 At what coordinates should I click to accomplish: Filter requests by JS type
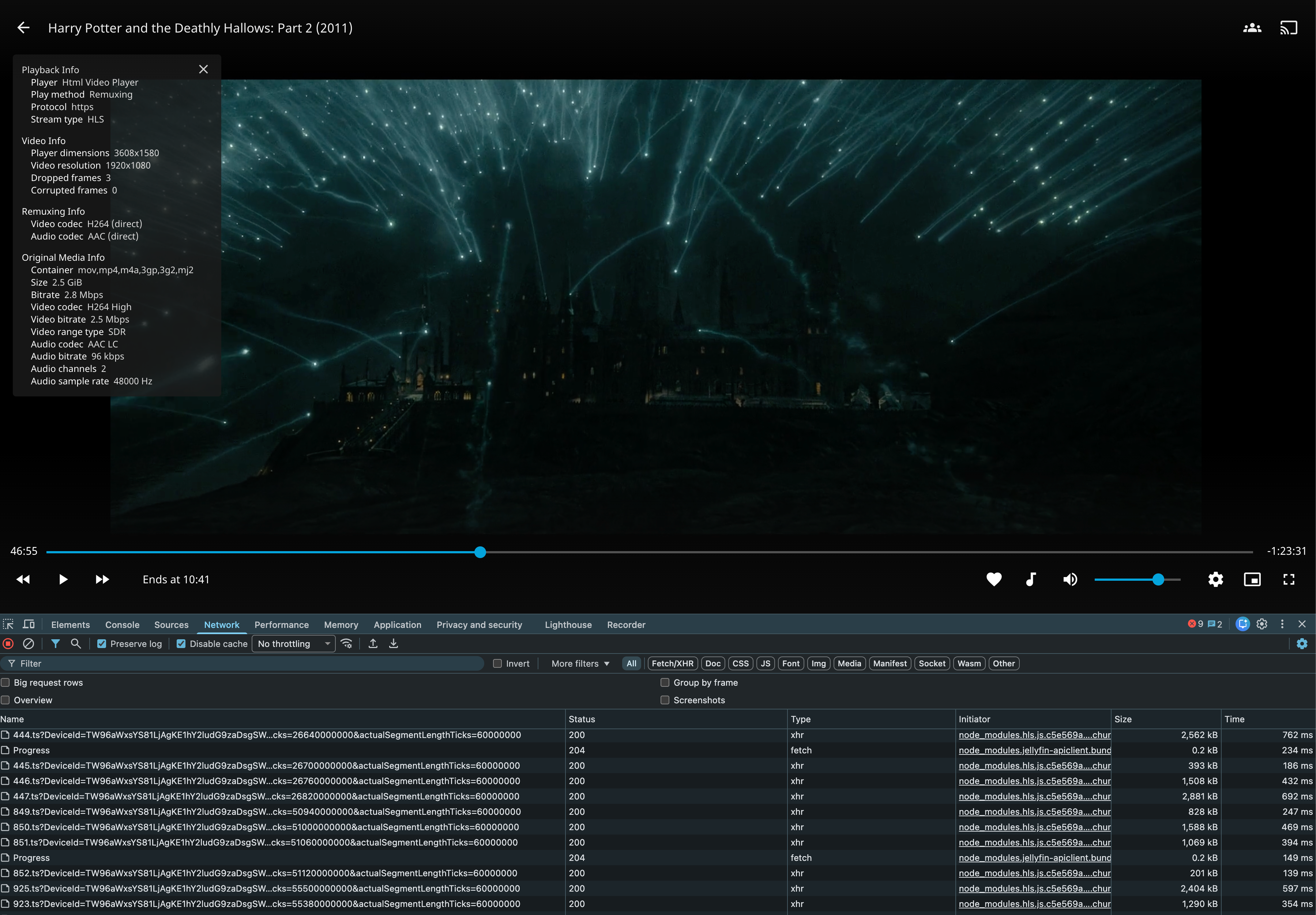(765, 663)
